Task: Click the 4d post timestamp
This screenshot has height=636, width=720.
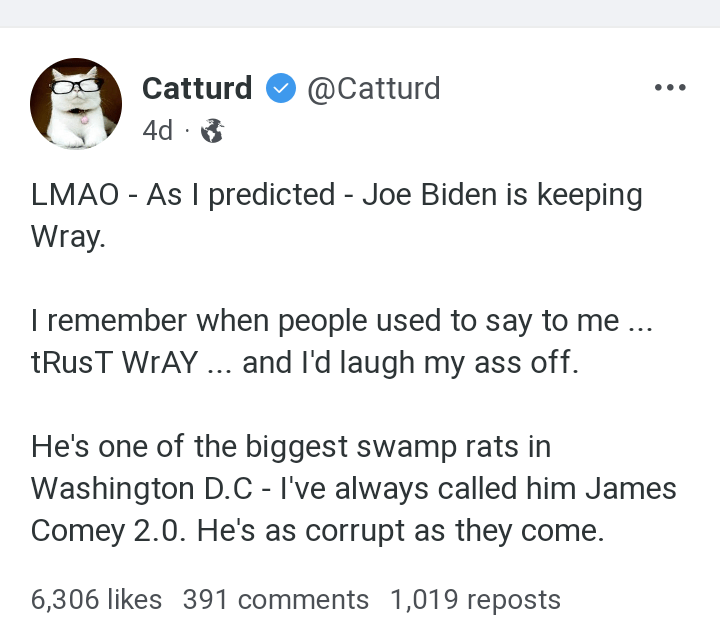Action: [x=157, y=131]
